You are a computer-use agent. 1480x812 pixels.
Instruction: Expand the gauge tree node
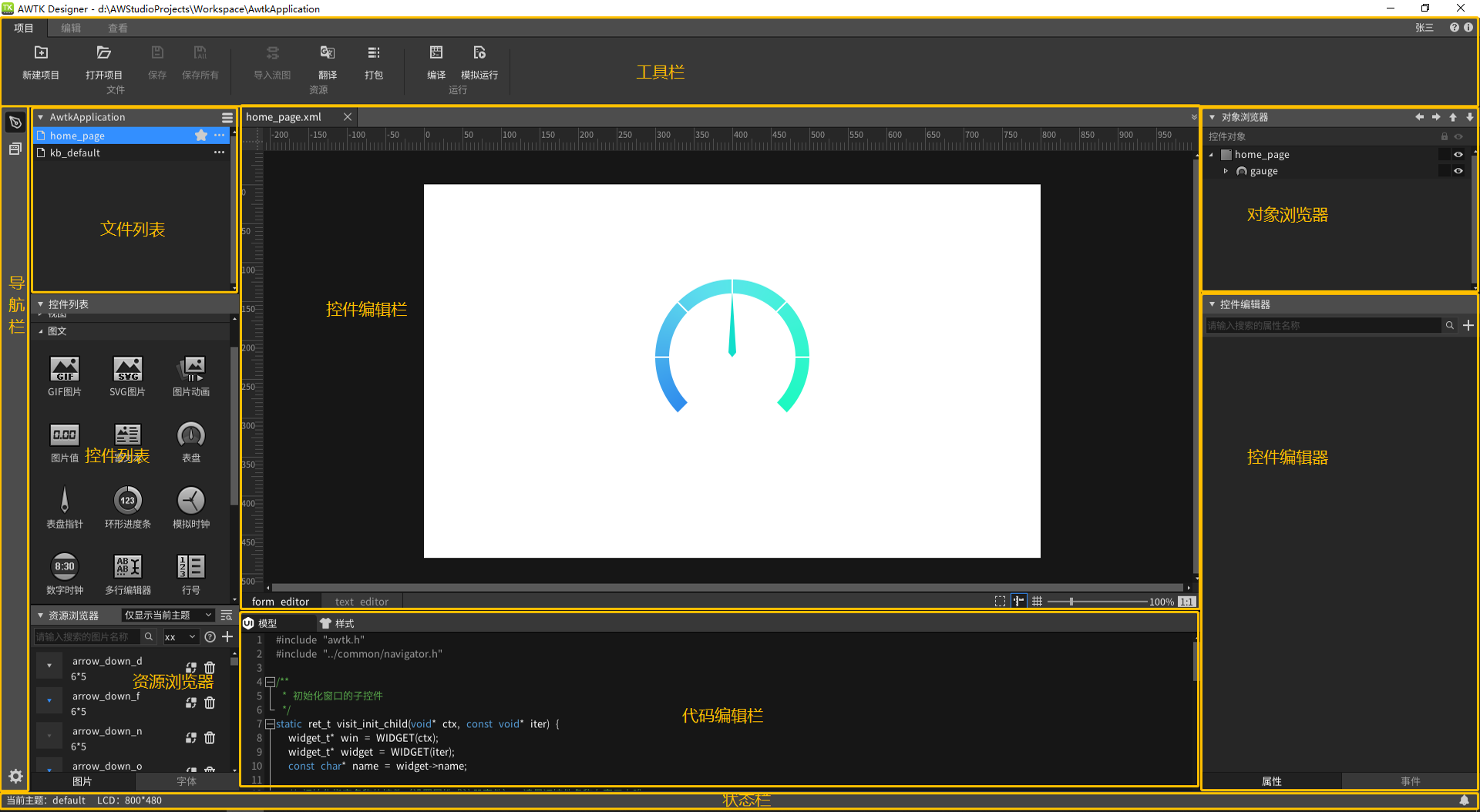pos(1226,171)
